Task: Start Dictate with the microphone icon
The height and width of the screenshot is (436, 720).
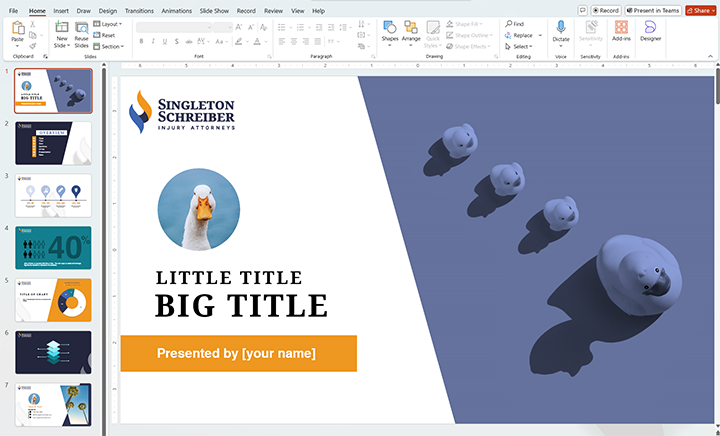Action: [x=561, y=27]
